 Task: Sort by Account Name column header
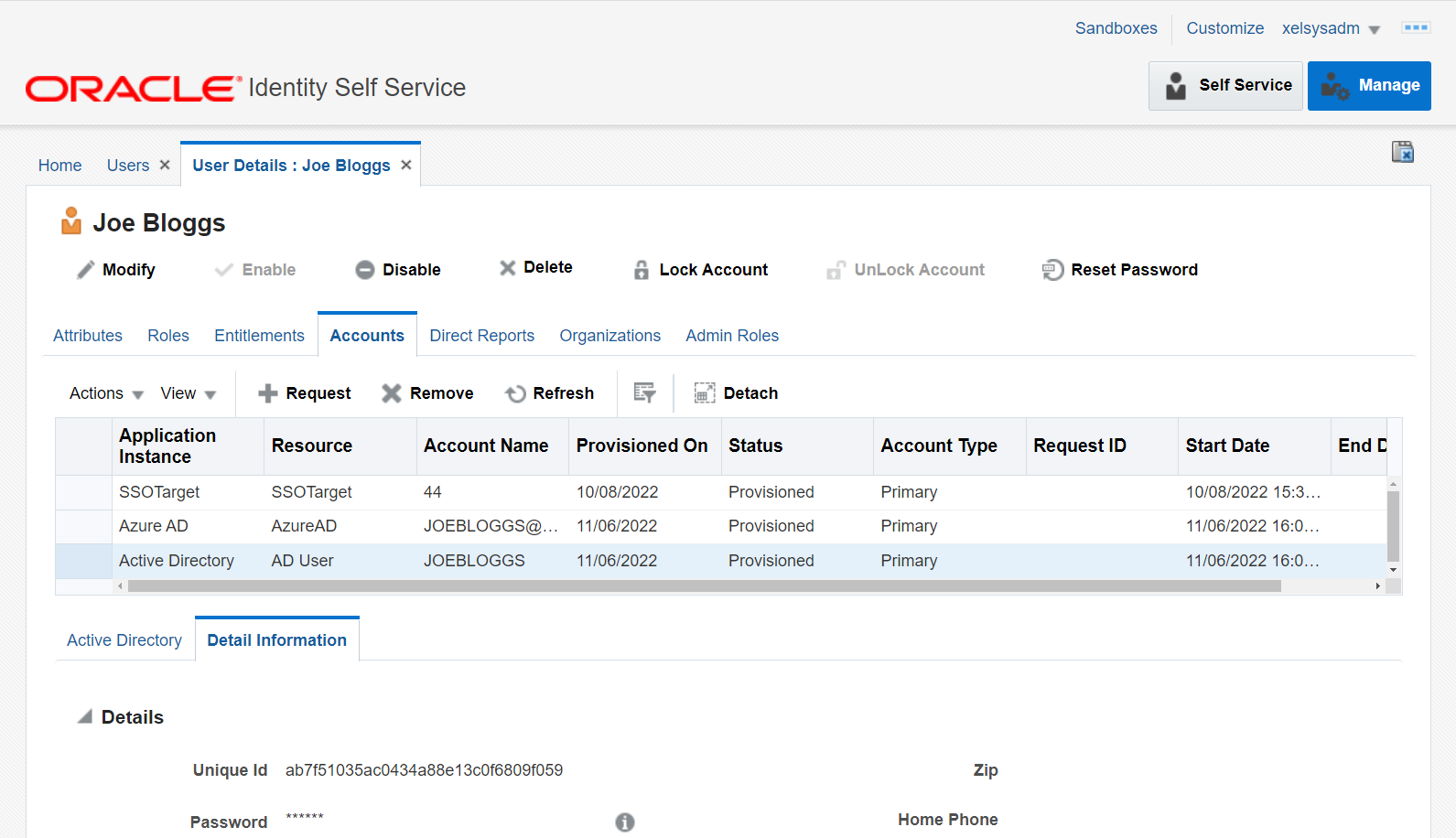[492, 446]
